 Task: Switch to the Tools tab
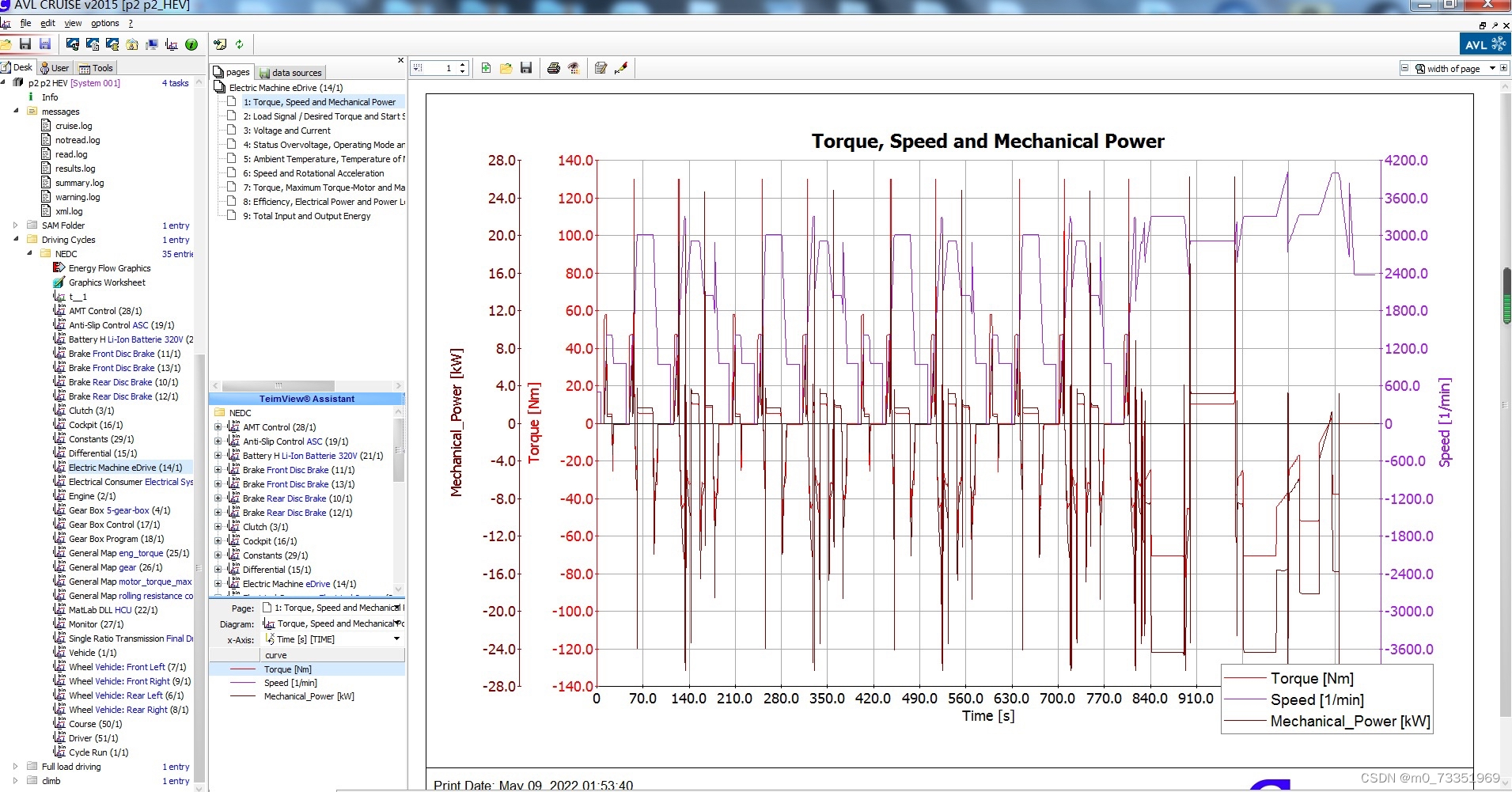click(97, 68)
